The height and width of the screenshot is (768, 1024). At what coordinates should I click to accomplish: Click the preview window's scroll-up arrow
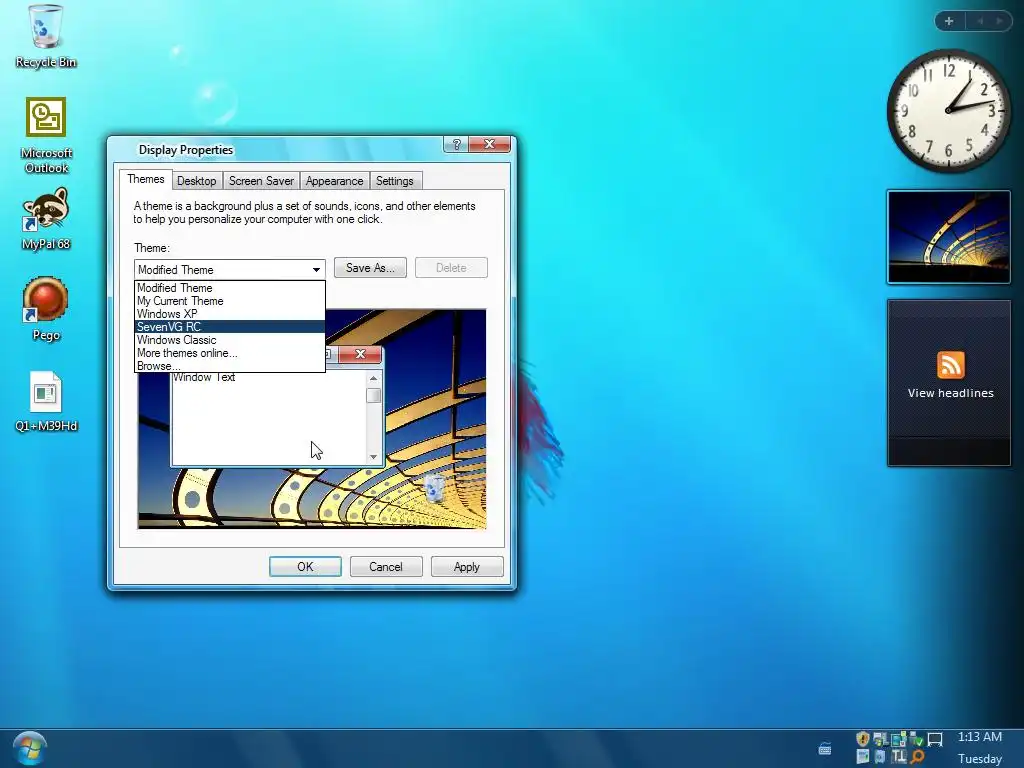(374, 378)
